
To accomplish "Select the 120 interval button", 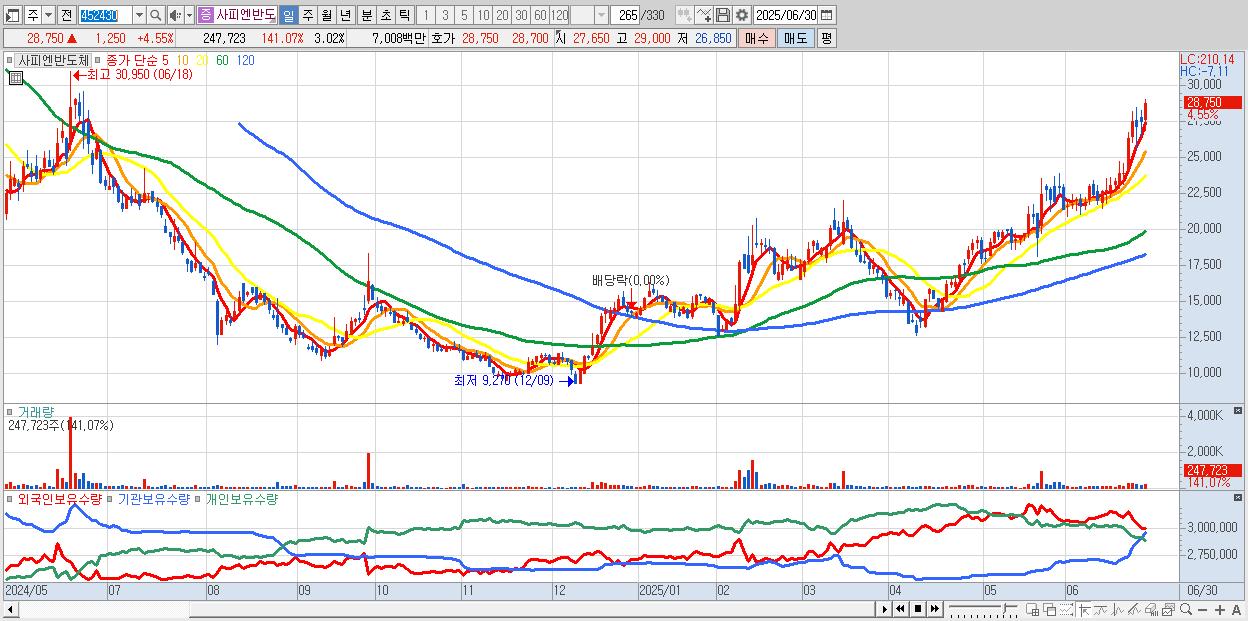I will point(559,15).
